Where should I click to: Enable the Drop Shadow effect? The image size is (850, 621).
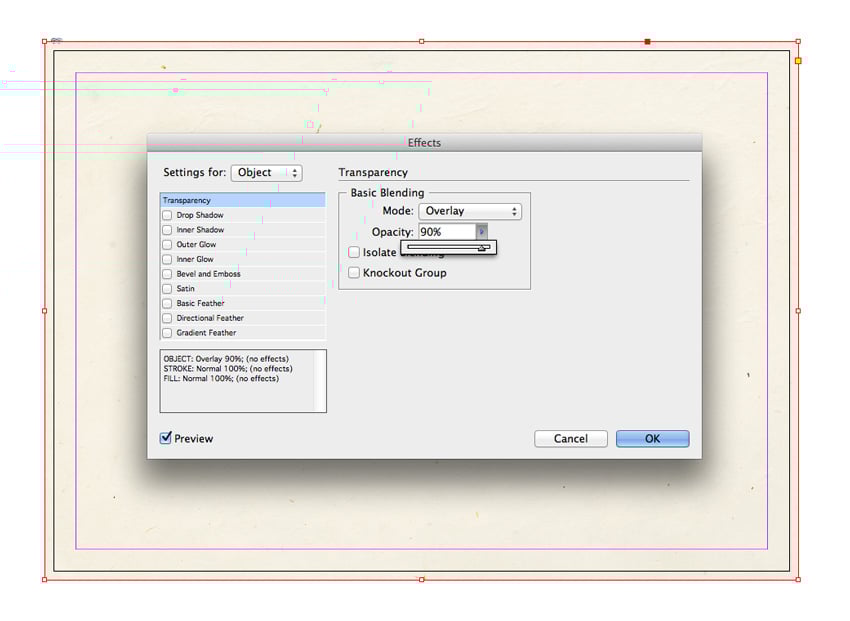(166, 214)
